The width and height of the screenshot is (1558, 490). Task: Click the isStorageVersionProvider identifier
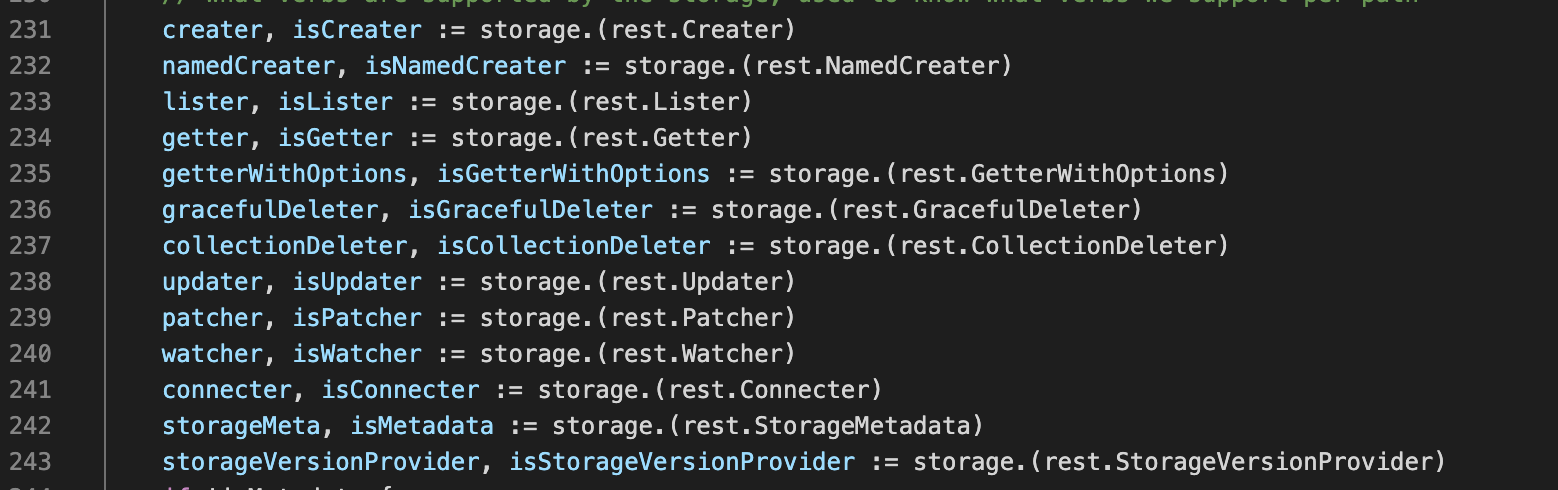click(x=682, y=462)
